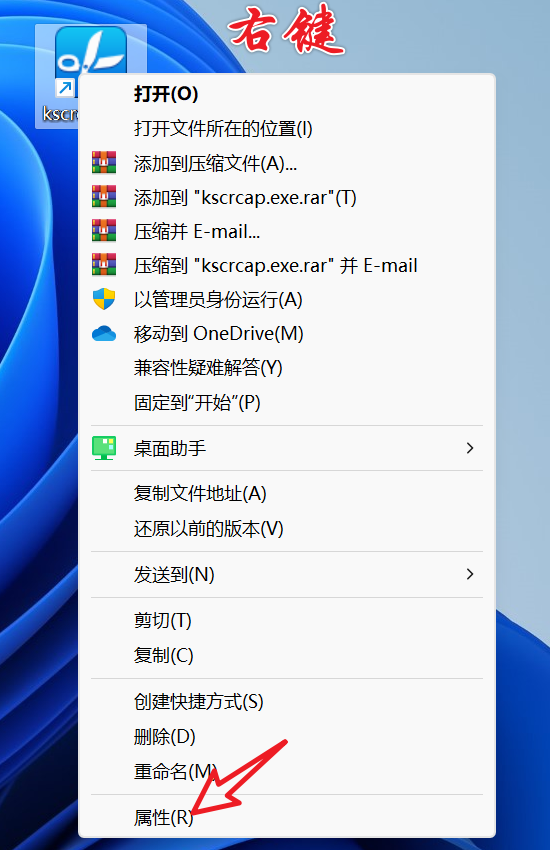Viewport: 550px width, 850px height.
Task: Click WinRAR icon beside 压缩并 E-mail...
Action: point(104,230)
